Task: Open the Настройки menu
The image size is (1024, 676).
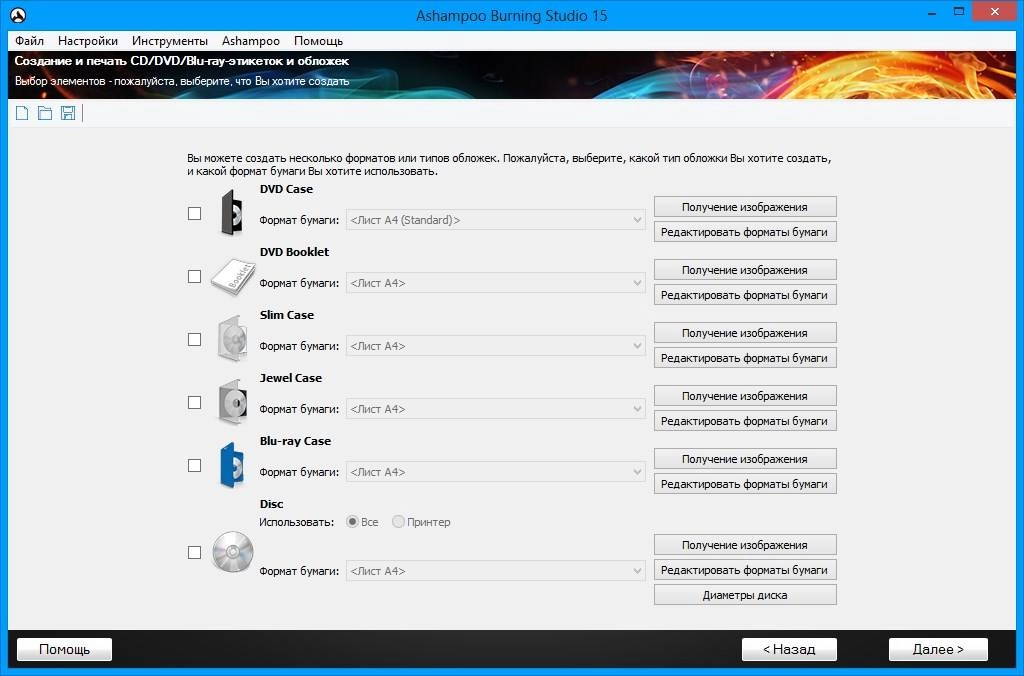Action: tap(88, 40)
